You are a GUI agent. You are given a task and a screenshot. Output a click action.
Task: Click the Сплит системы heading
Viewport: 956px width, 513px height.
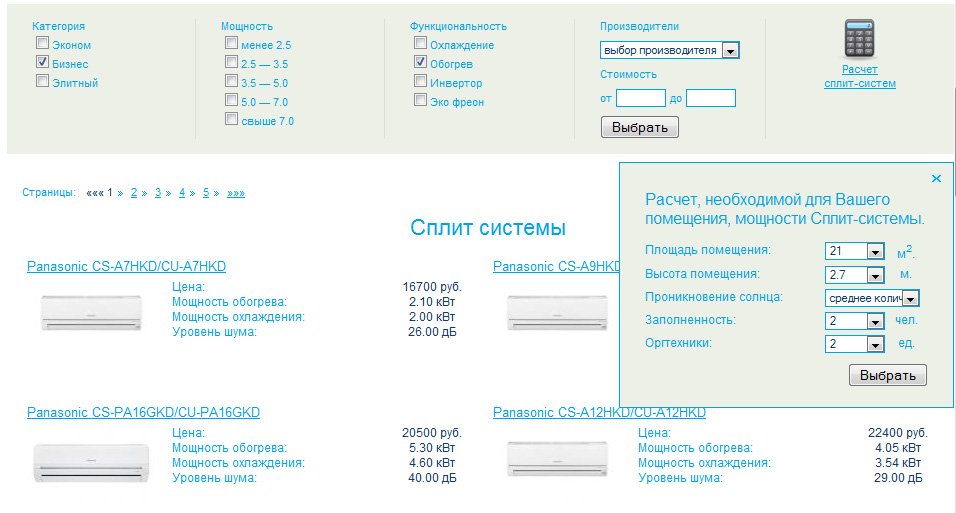tap(488, 228)
